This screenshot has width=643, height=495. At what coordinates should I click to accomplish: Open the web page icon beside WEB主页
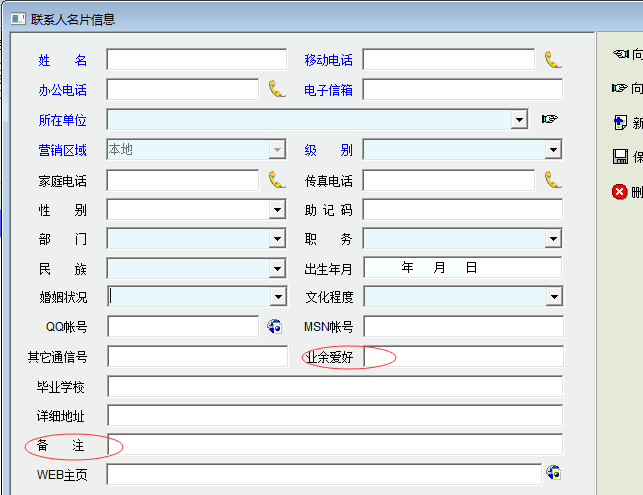(553, 473)
